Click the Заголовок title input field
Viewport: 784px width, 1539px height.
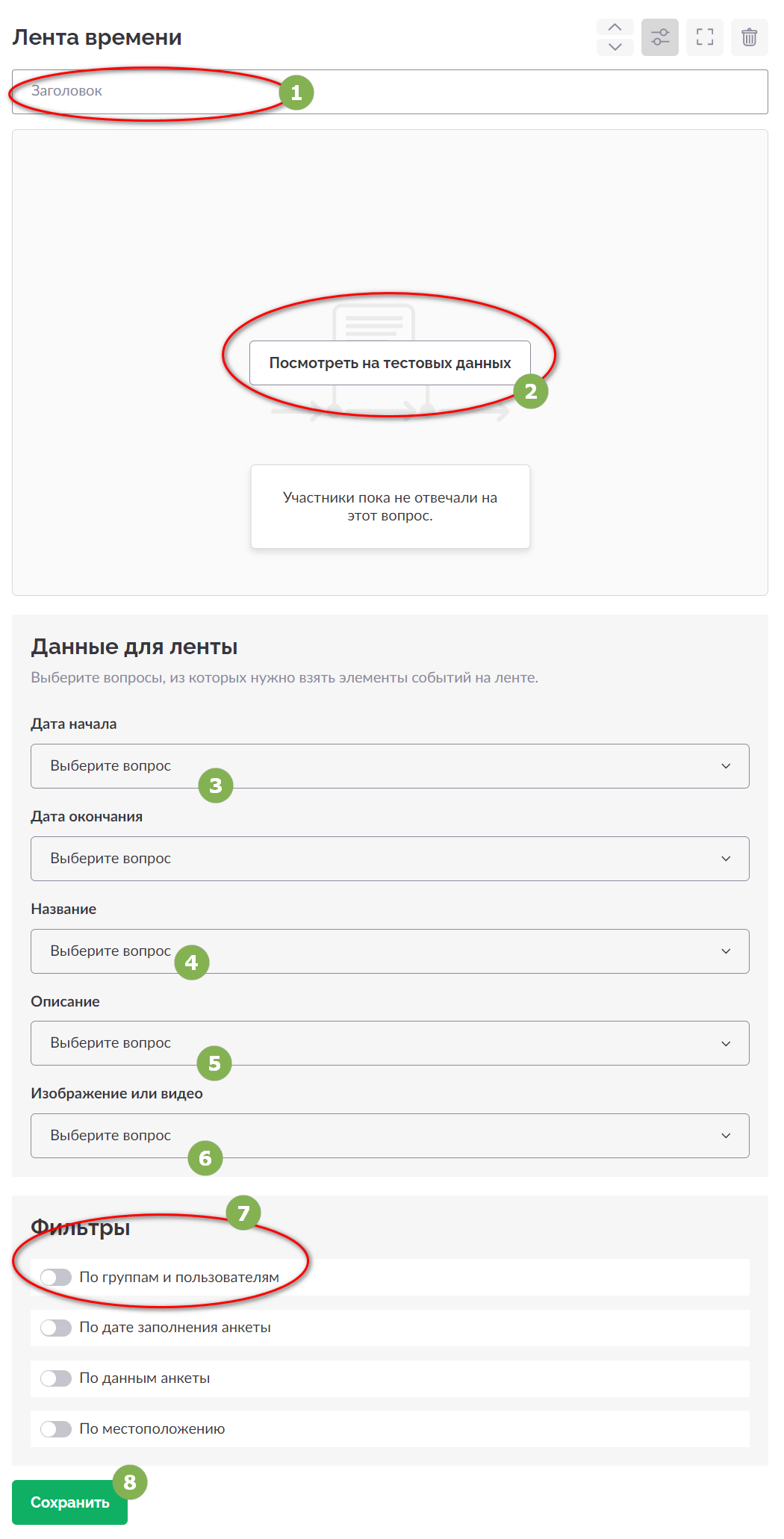[390, 92]
